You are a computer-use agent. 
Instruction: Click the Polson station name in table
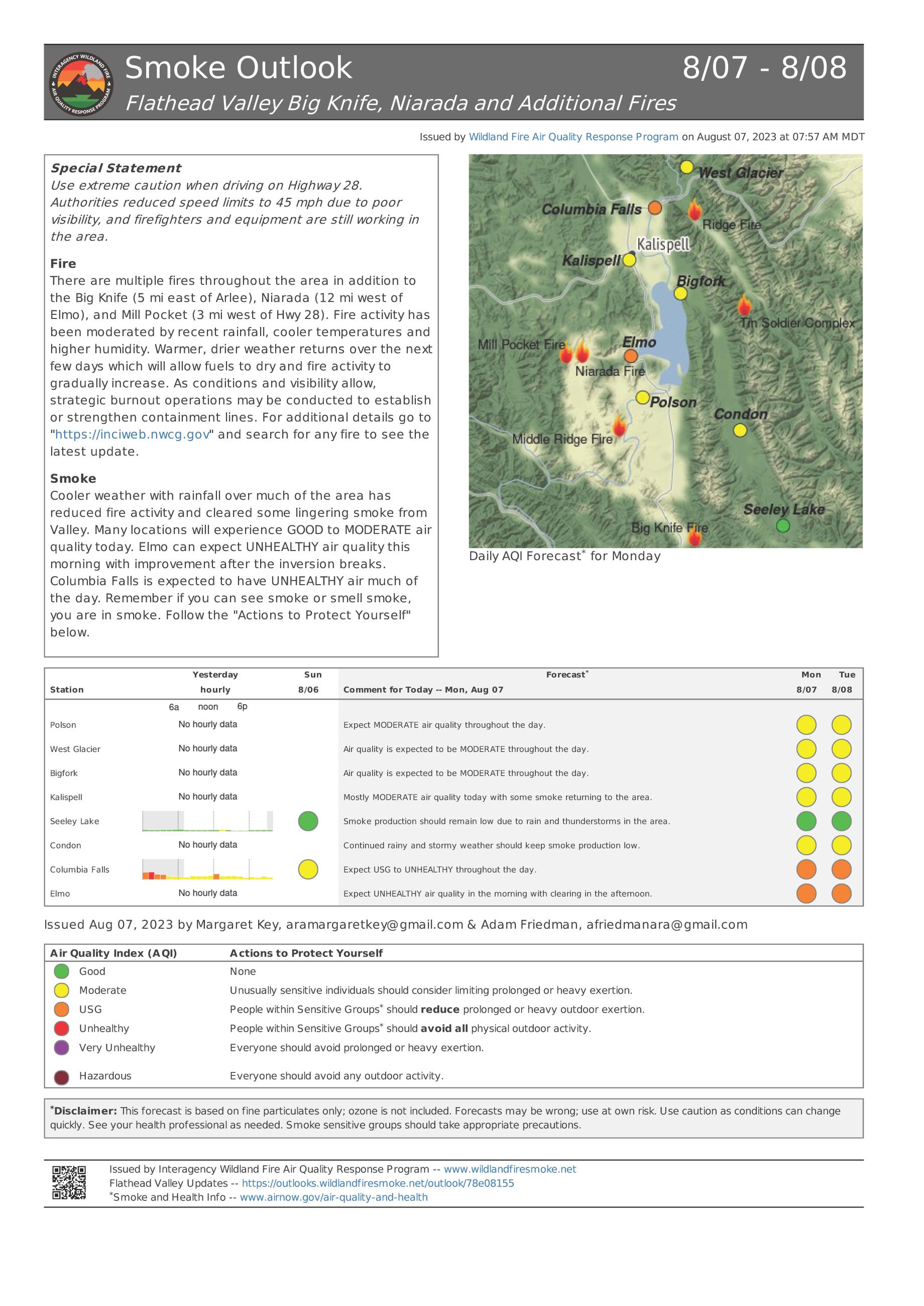63,725
